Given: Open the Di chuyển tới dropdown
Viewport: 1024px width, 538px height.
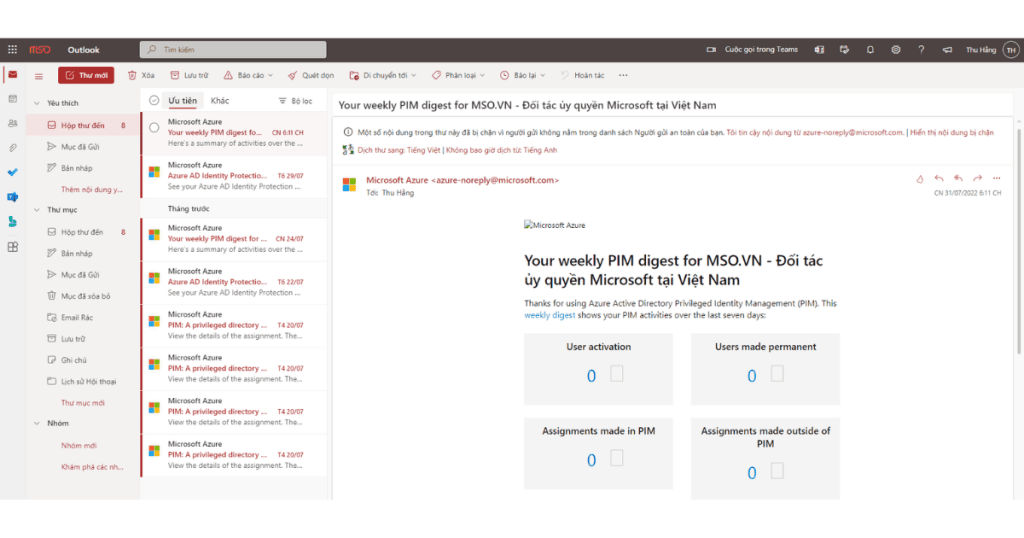Looking at the screenshot, I should tap(384, 75).
